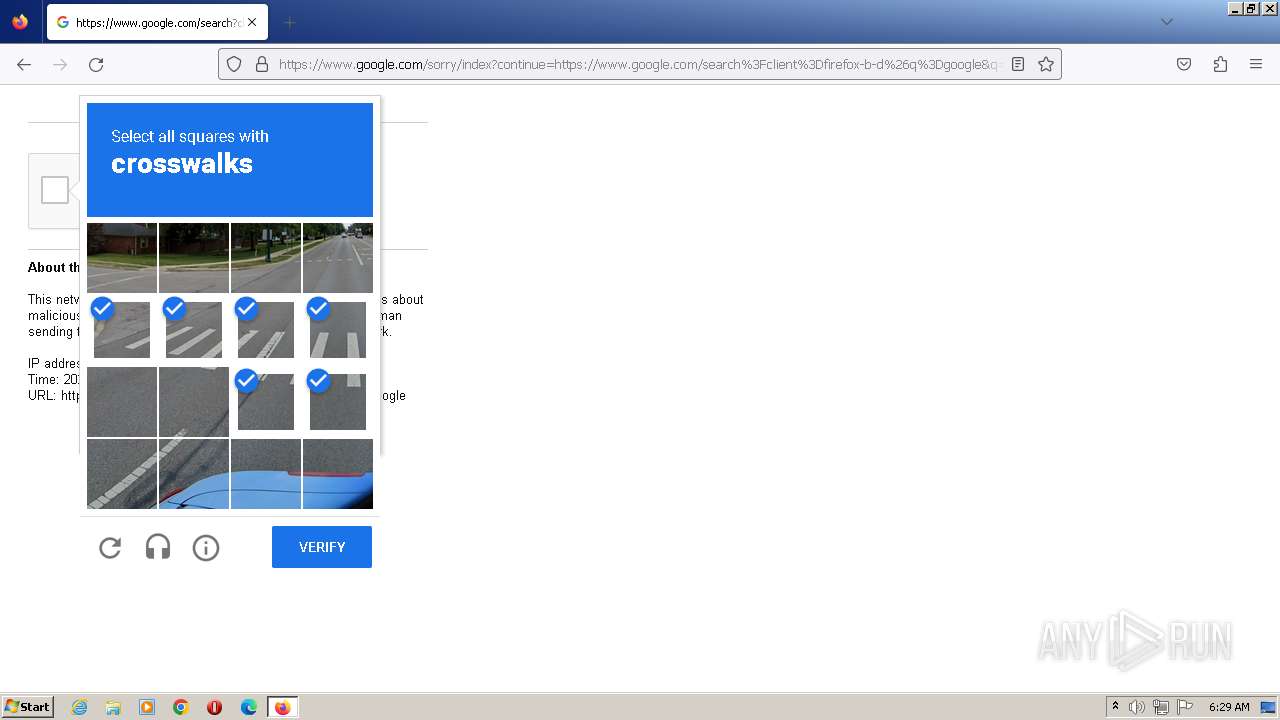
Task: Deselect second-row second crosswalk tile
Action: click(x=194, y=330)
